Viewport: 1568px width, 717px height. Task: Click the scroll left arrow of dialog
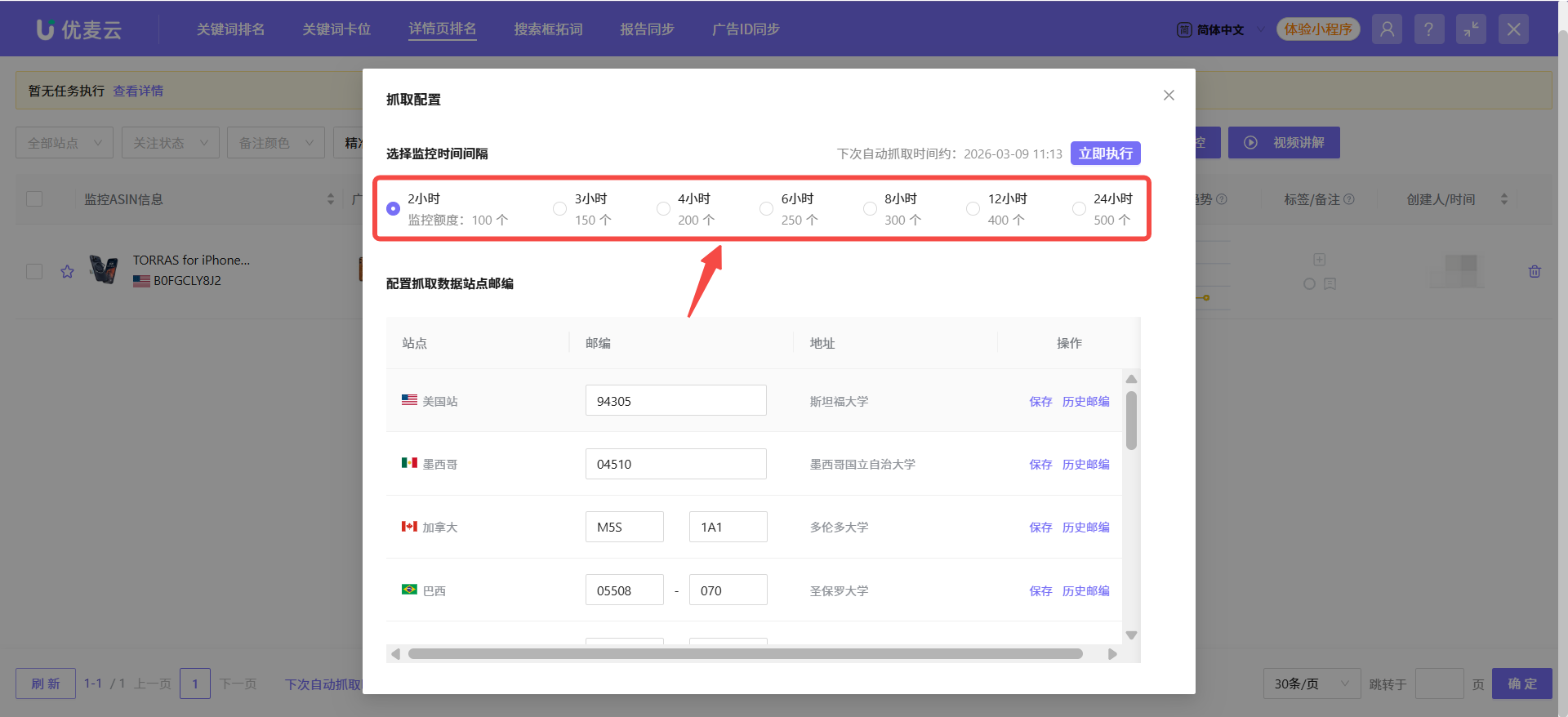click(x=396, y=654)
